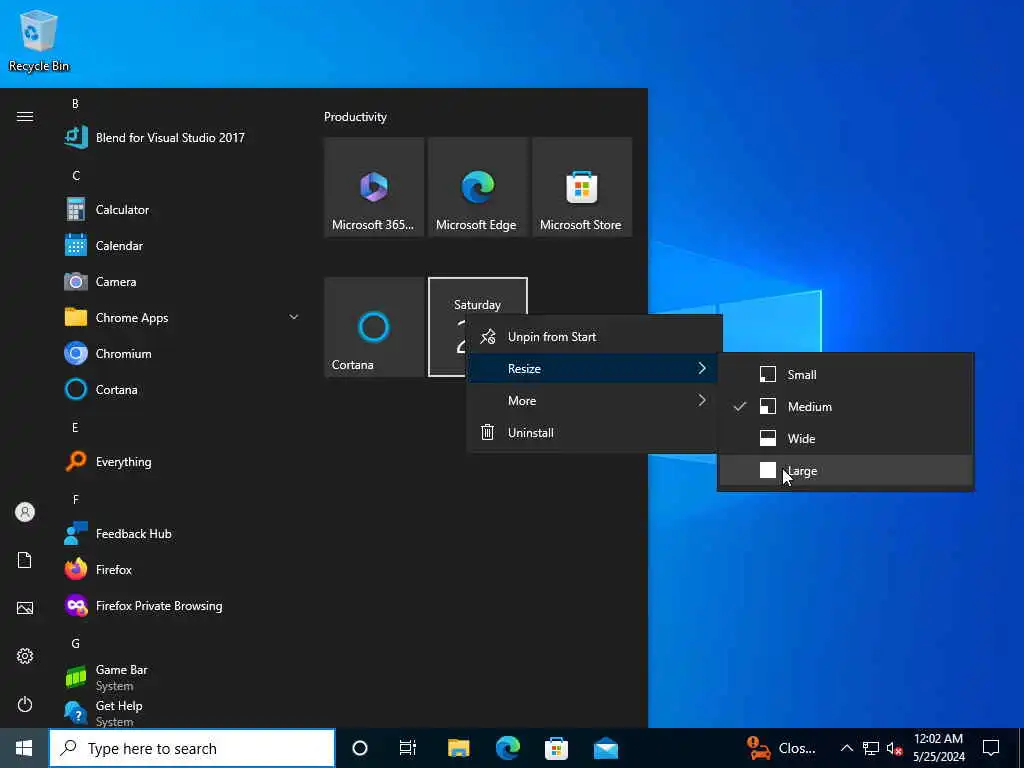Expand the More submenu arrow

tap(702, 400)
